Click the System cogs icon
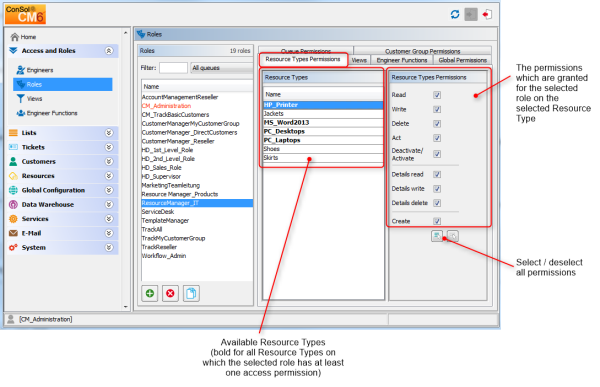The height and width of the screenshot is (387, 600). tap(13, 247)
